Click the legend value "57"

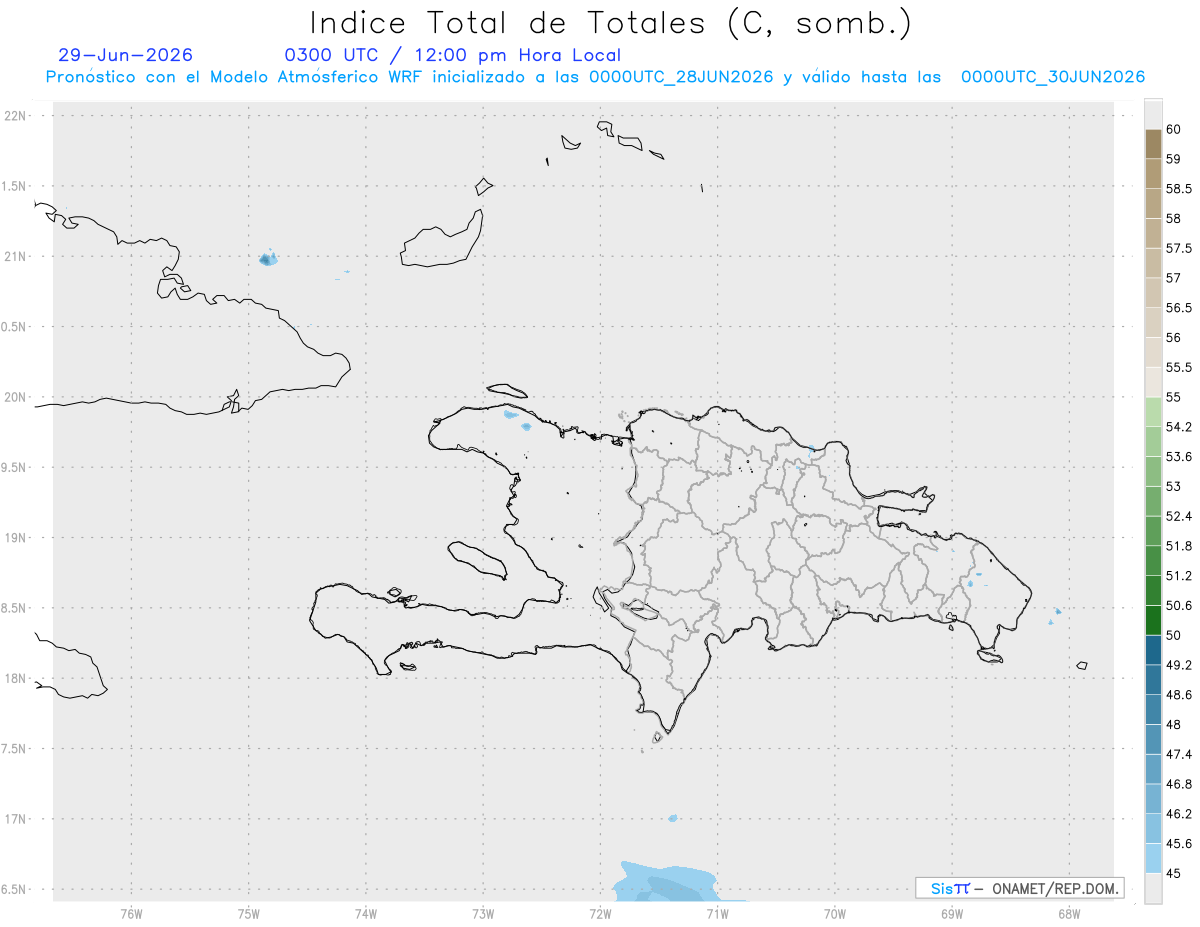pos(1174,278)
